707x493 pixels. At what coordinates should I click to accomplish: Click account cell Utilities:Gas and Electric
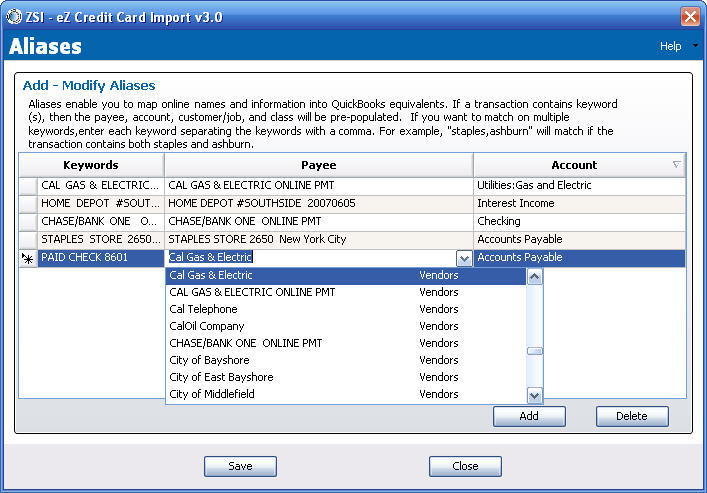click(580, 186)
